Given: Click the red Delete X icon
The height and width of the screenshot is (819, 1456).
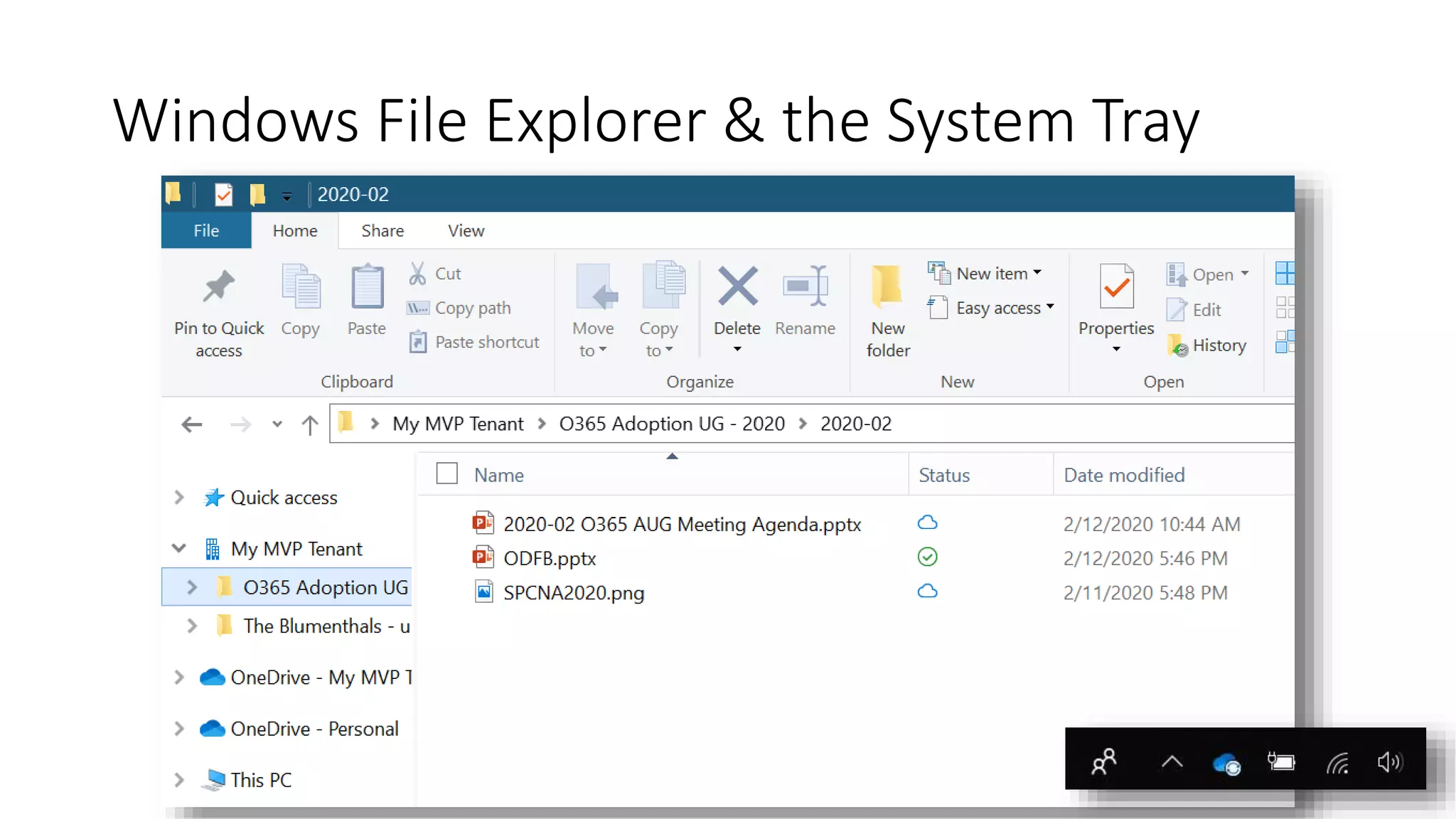Looking at the screenshot, I should (x=737, y=286).
